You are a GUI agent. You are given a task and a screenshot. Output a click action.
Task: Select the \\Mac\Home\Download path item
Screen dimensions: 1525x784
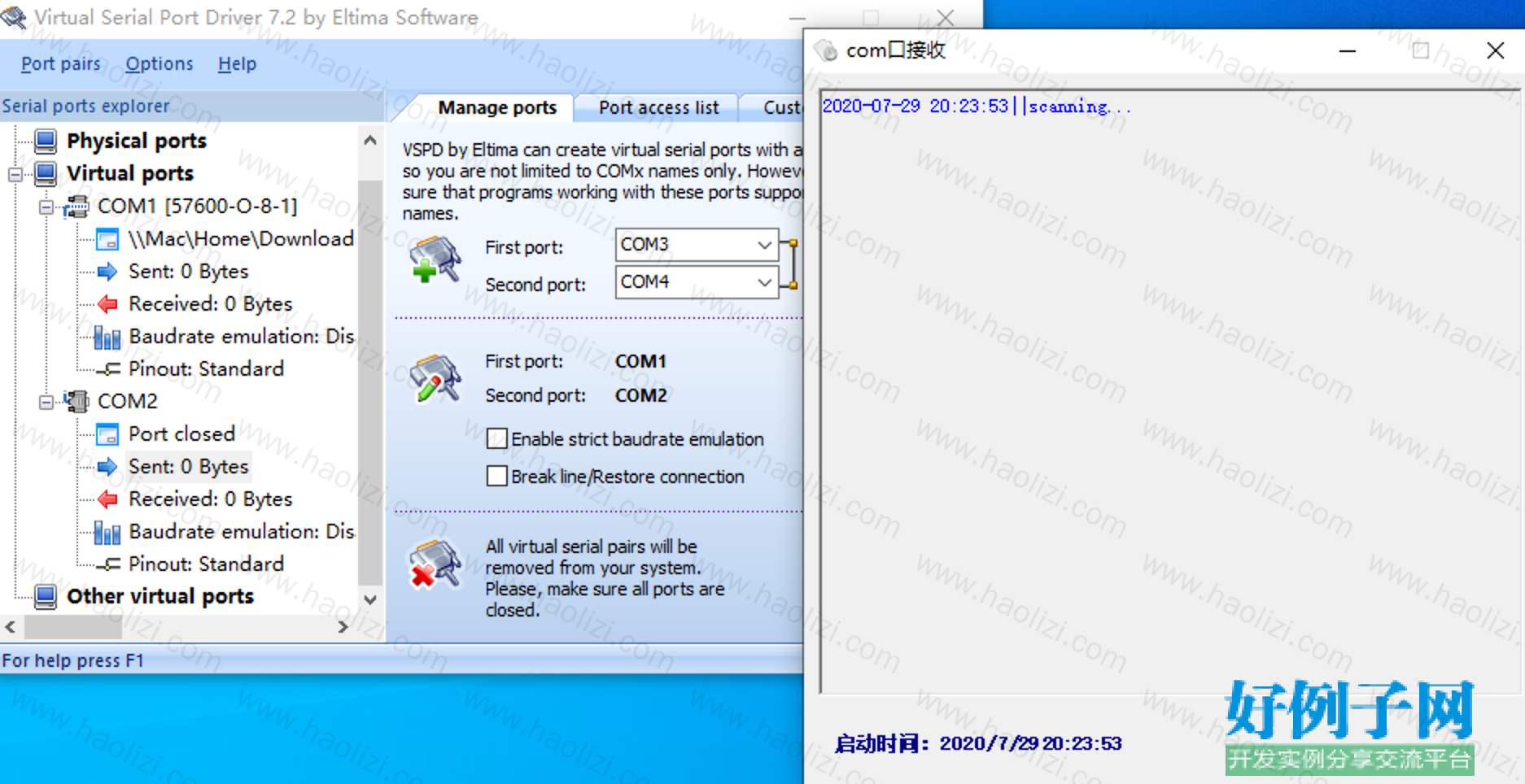241,238
